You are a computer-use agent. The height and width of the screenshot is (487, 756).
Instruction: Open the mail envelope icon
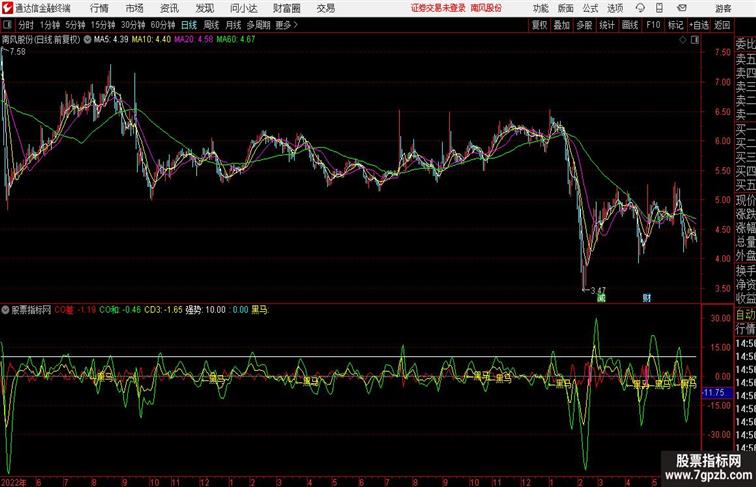[682, 8]
